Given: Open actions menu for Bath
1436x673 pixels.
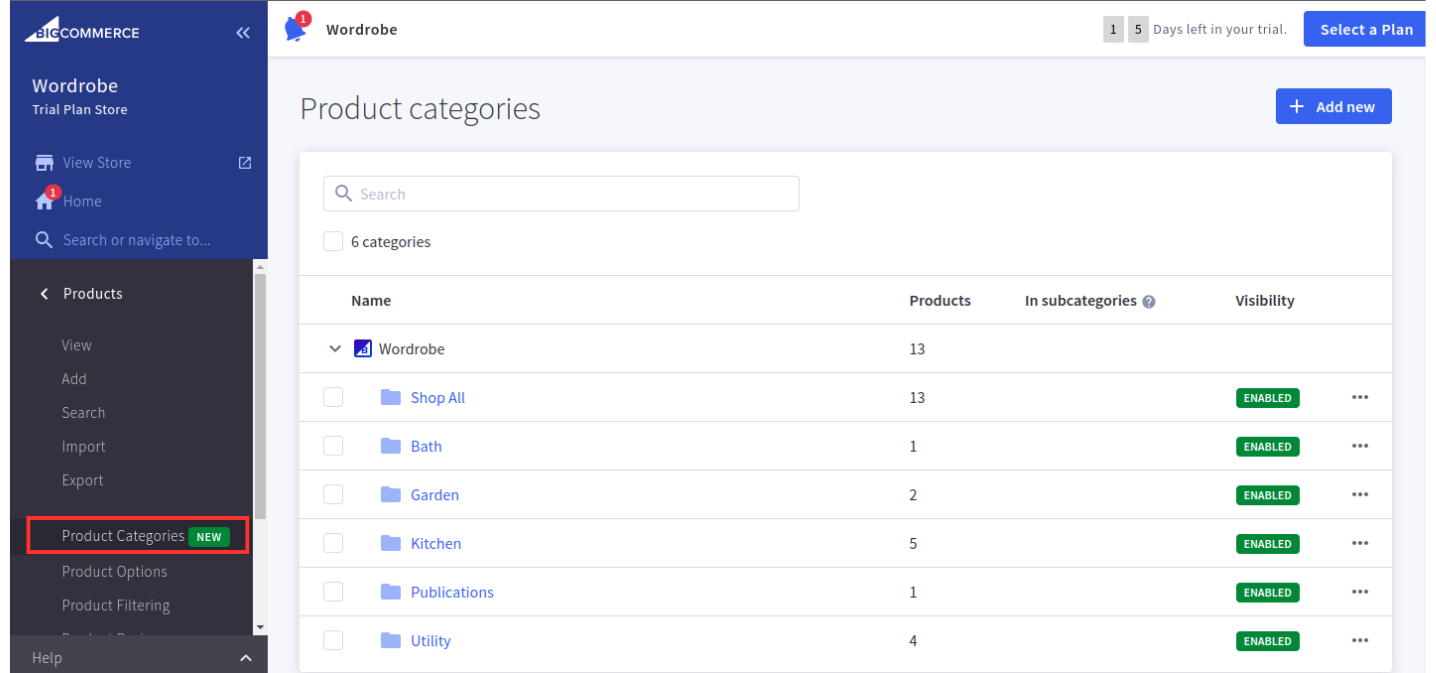Looking at the screenshot, I should (x=1360, y=446).
